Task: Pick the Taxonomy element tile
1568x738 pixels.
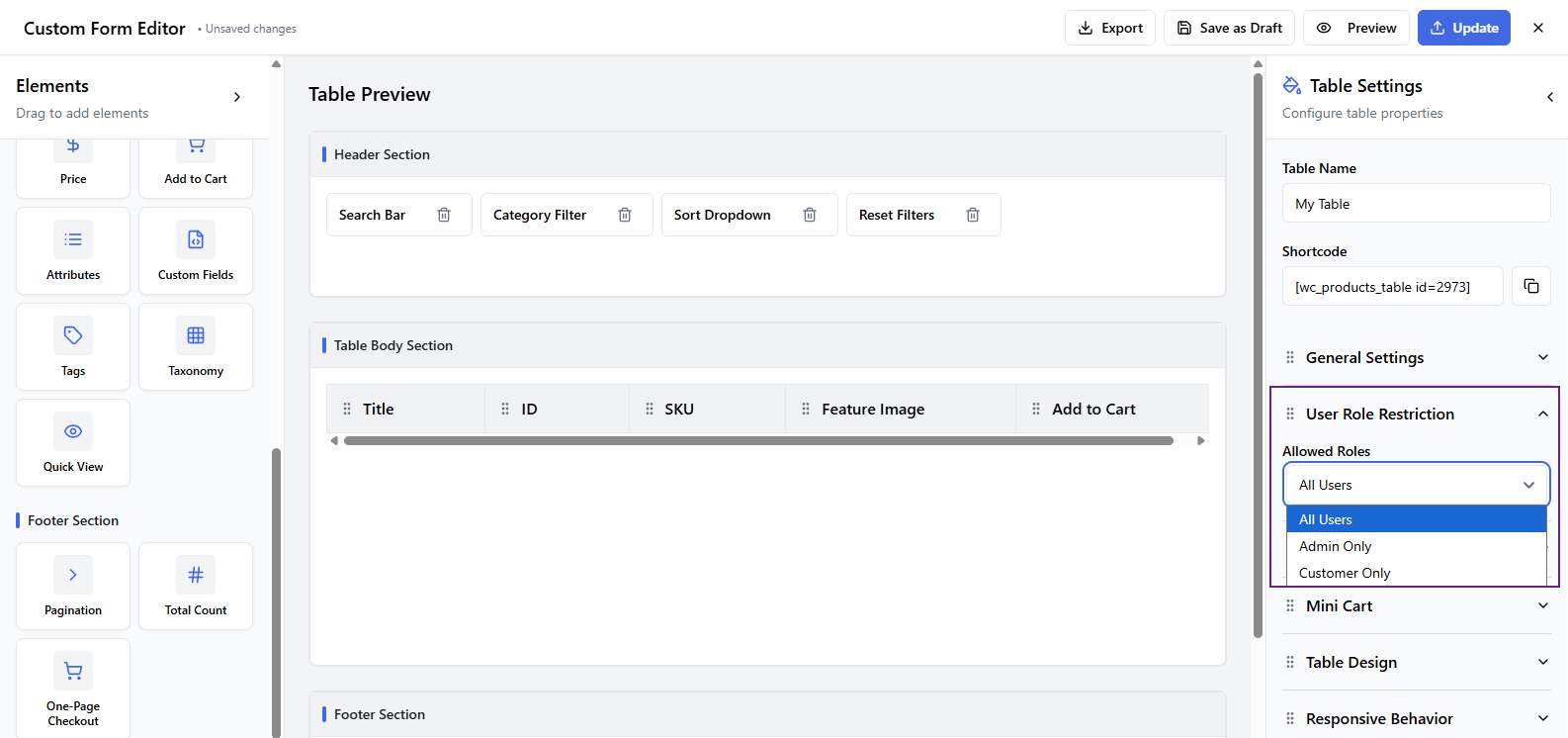Action: tap(196, 347)
